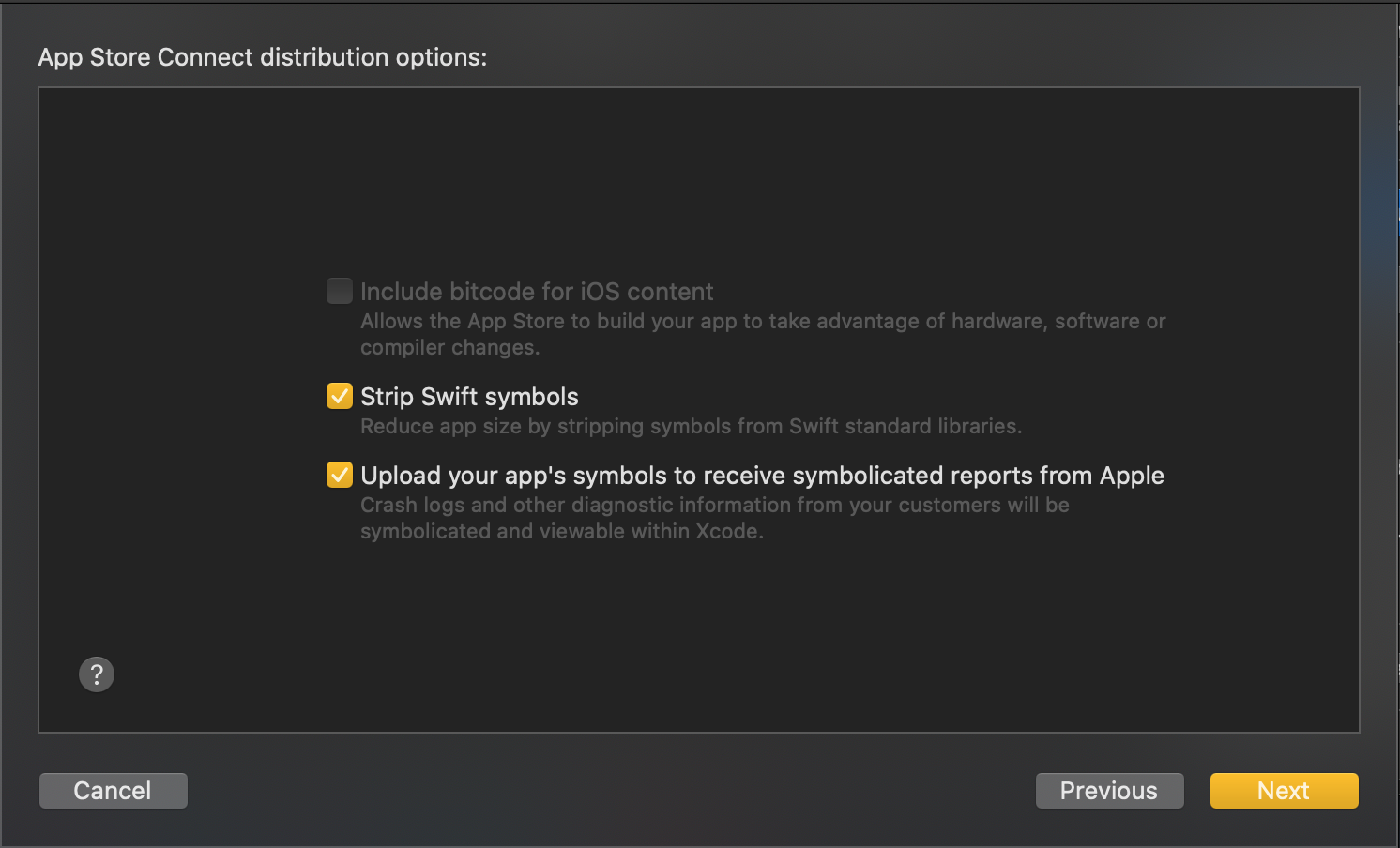
Task: Click the word 'Xcode' in the symbols description
Action: (726, 531)
